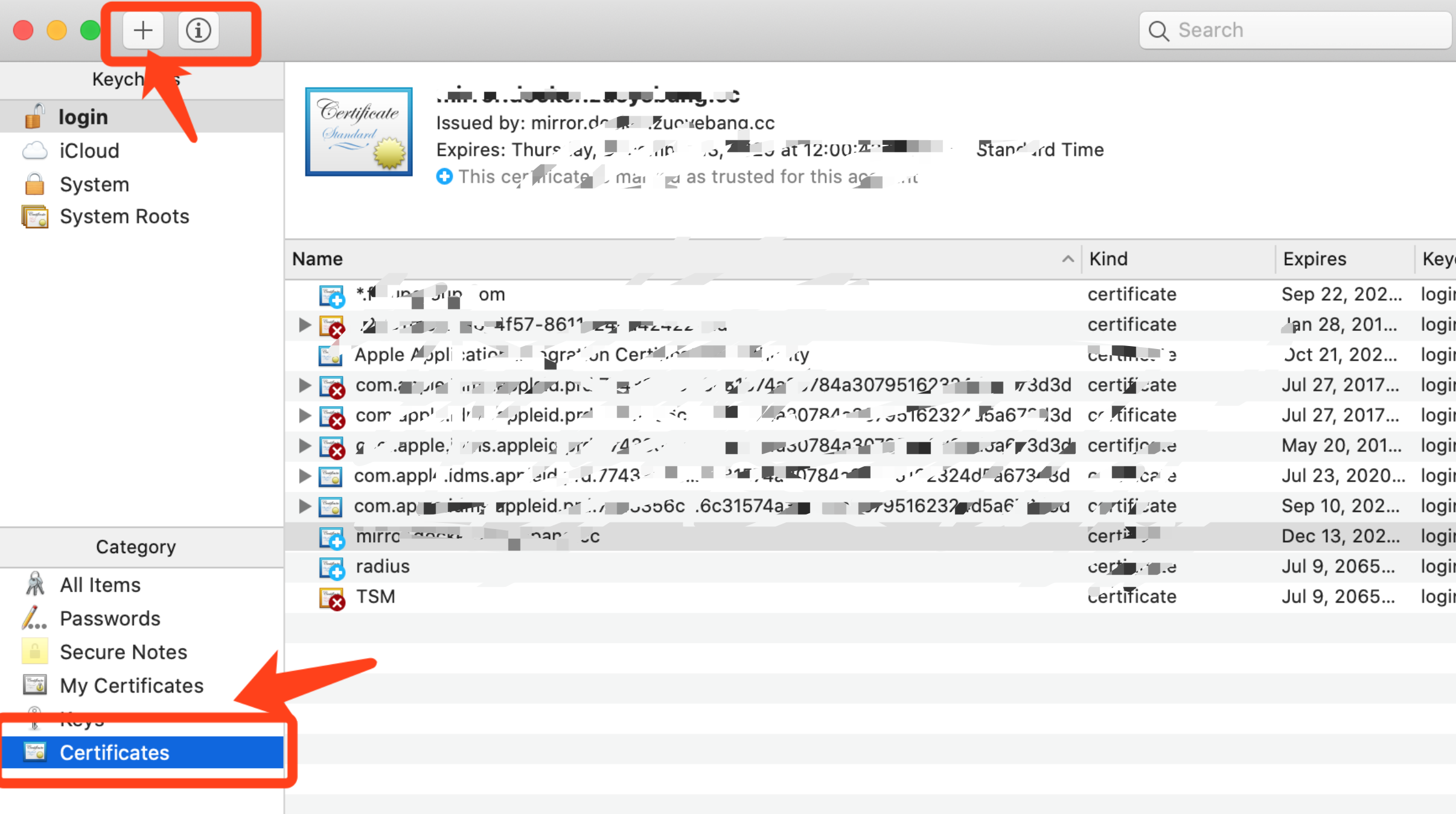Click the Kind cell of the TSM row
Image resolution: width=1456 pixels, height=814 pixels.
[x=1132, y=597]
